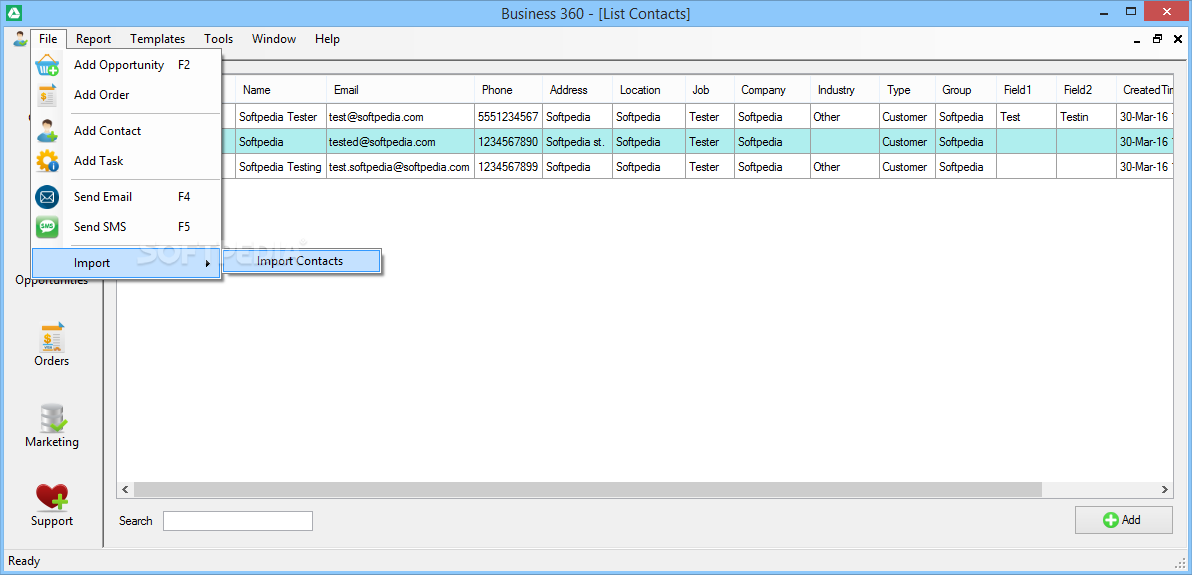
Task: Open the Orders sidebar icon
Action: (x=52, y=338)
